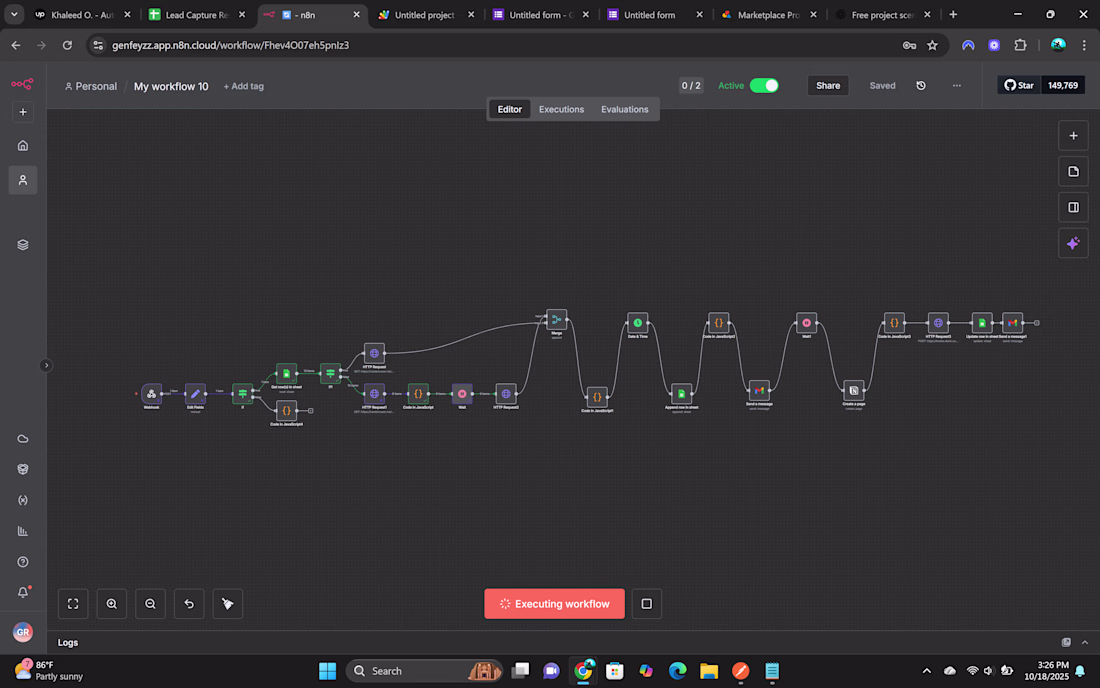This screenshot has height=688, width=1100.
Task: Switch to the Executions tab
Action: [561, 109]
